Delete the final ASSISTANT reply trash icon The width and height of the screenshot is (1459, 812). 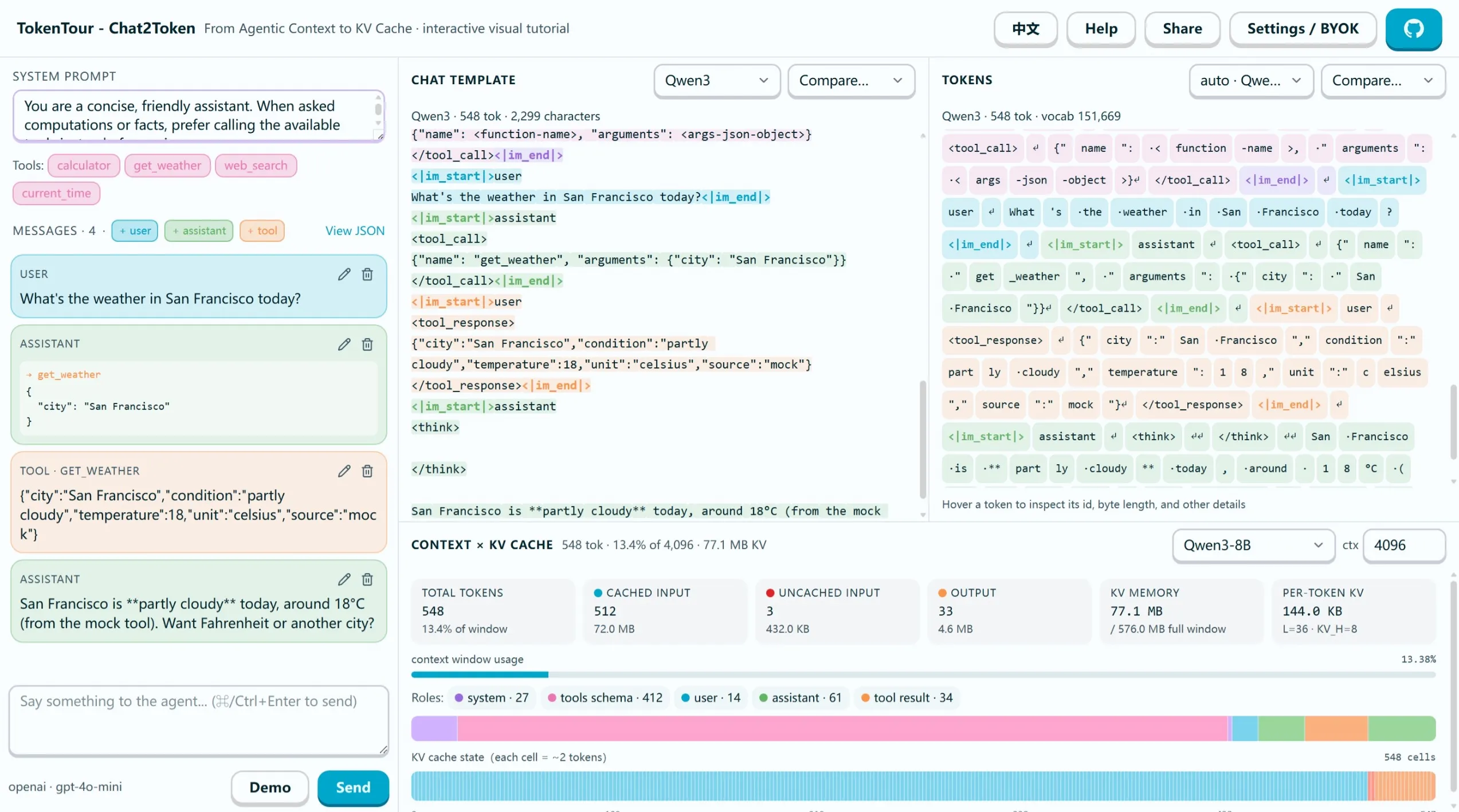(367, 579)
